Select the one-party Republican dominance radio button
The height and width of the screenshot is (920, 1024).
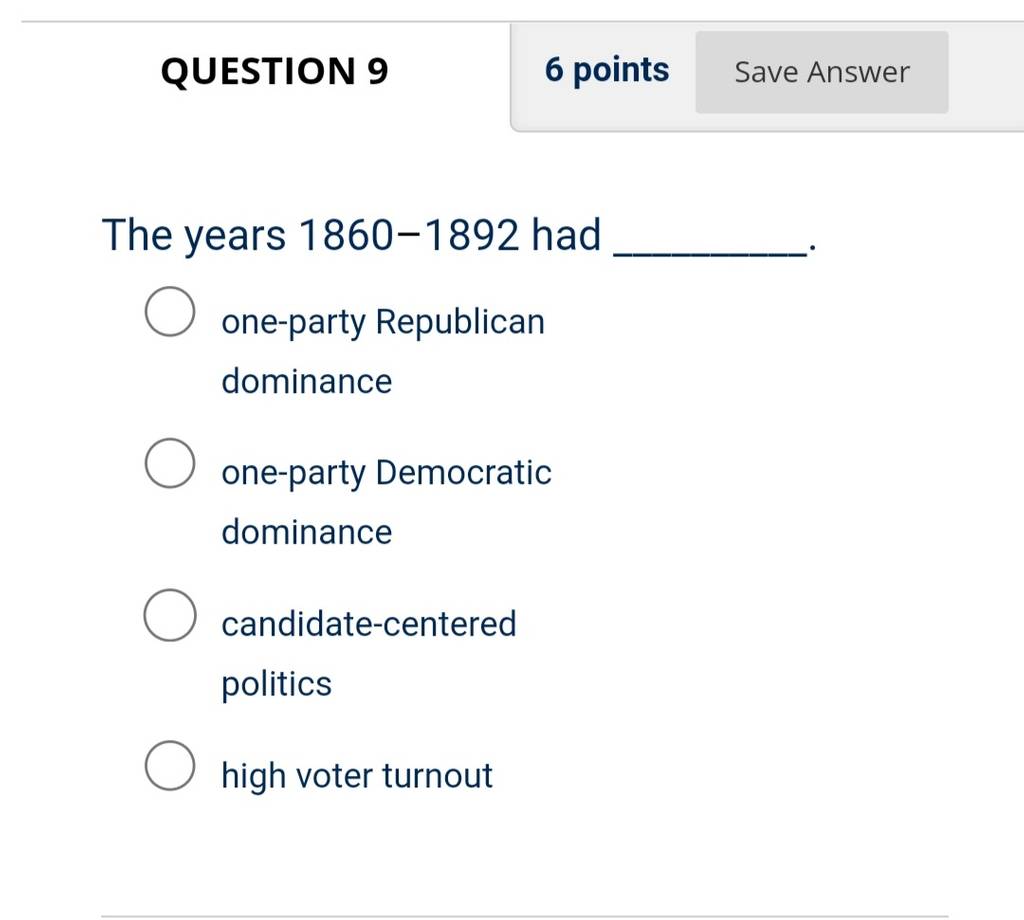170,311
